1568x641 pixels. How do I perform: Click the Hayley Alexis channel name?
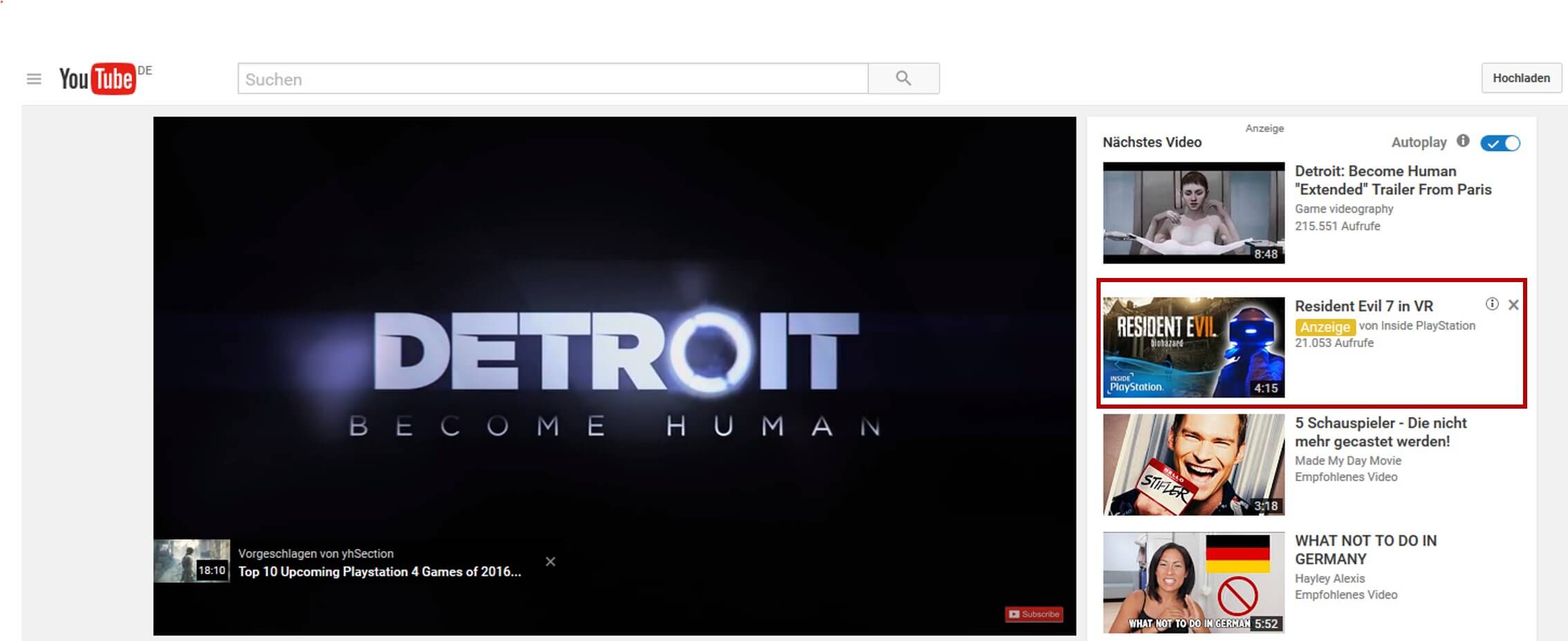pyautogui.click(x=1329, y=578)
